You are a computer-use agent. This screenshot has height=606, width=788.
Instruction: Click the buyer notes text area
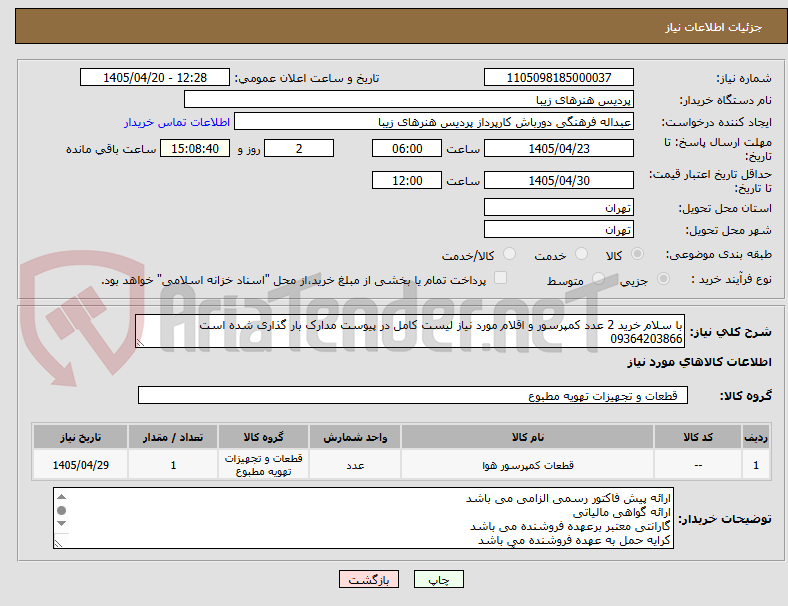point(363,518)
